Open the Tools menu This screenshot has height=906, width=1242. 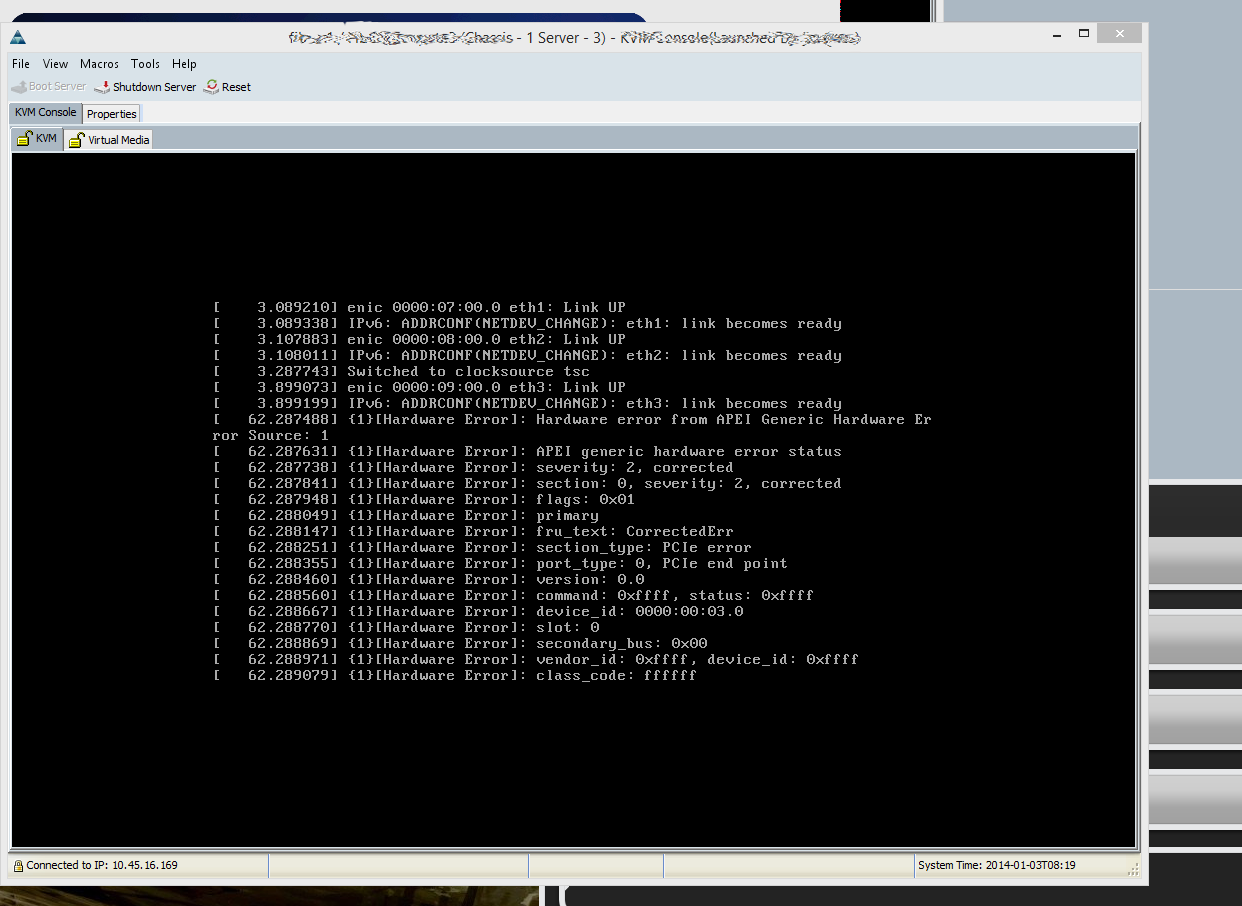tap(145, 64)
